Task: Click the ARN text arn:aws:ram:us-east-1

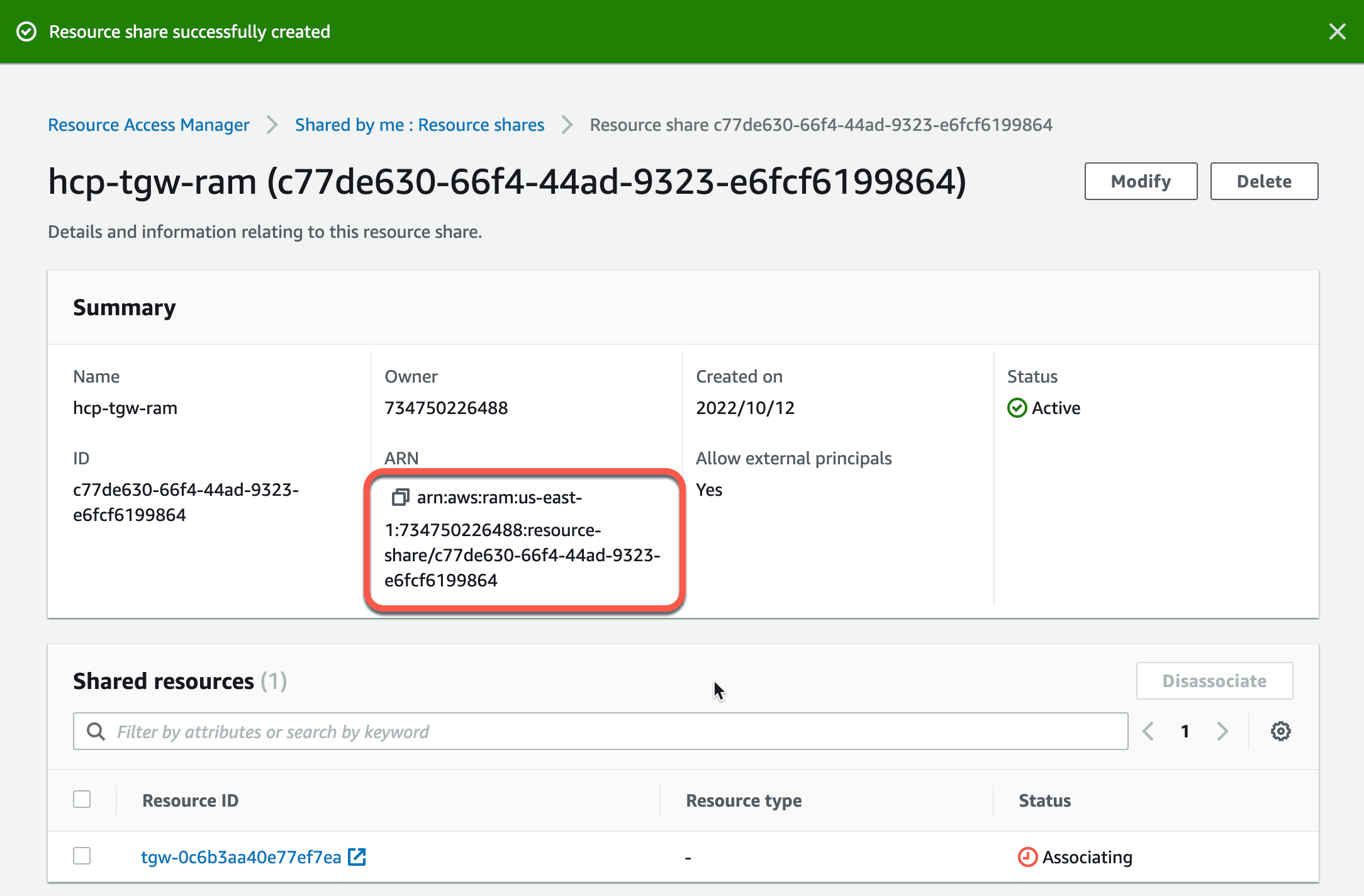Action: pyautogui.click(x=522, y=539)
